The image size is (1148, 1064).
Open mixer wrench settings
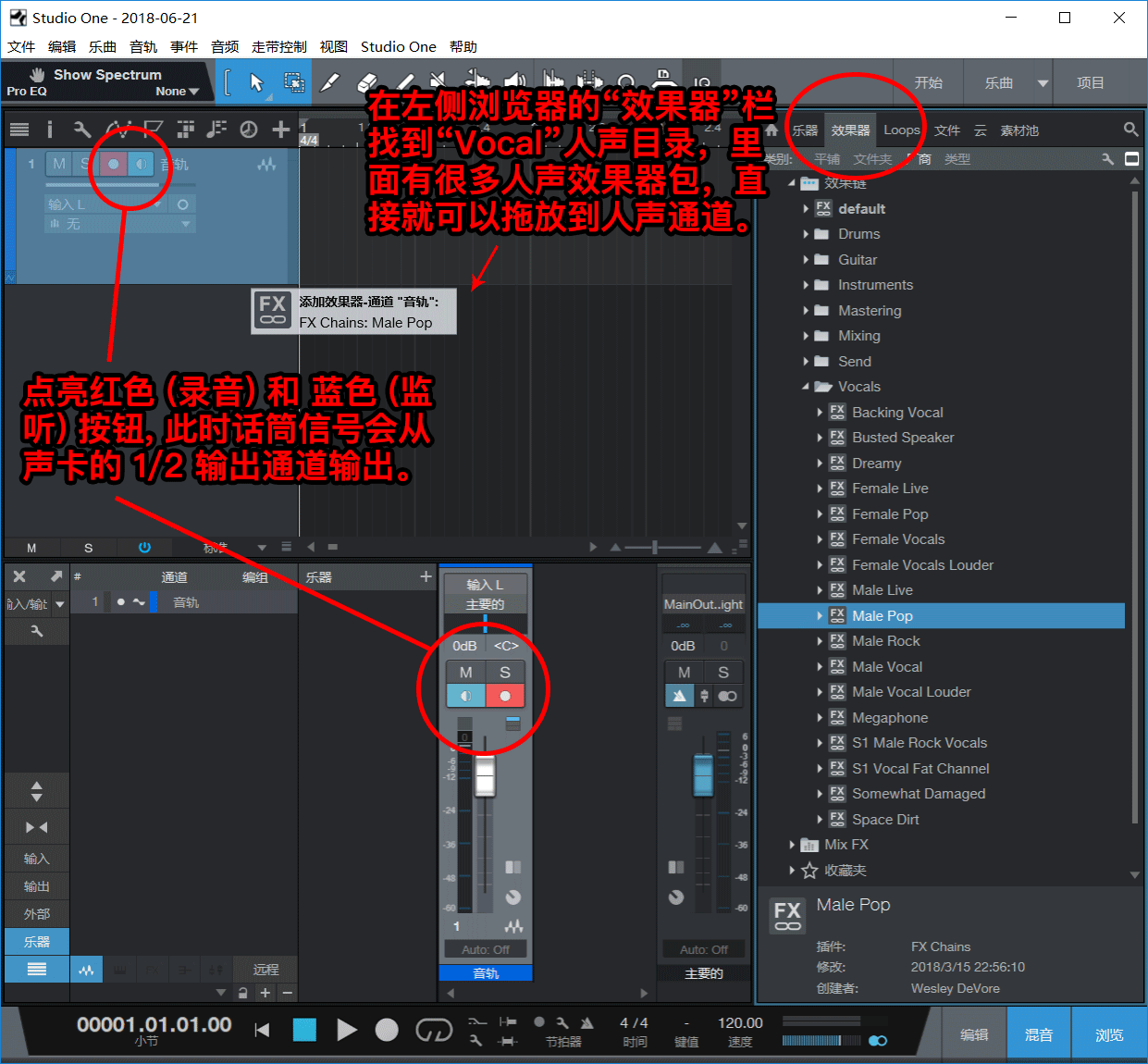[x=37, y=631]
